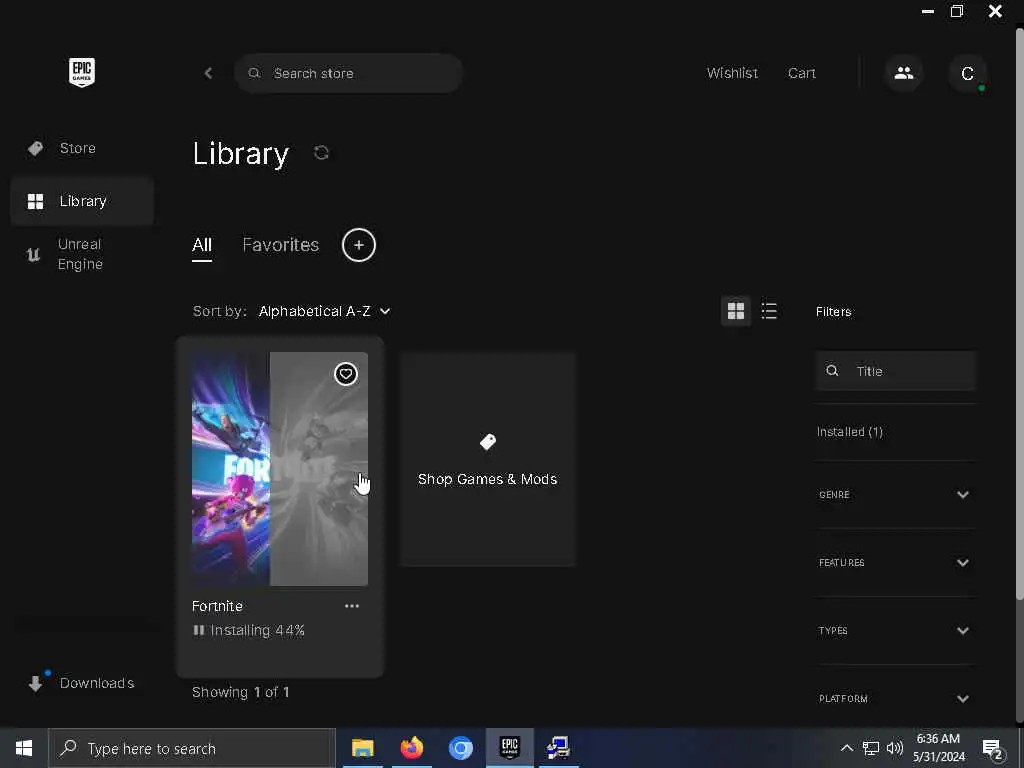Open the account avatar C
The image size is (1024, 768).
coord(967,73)
